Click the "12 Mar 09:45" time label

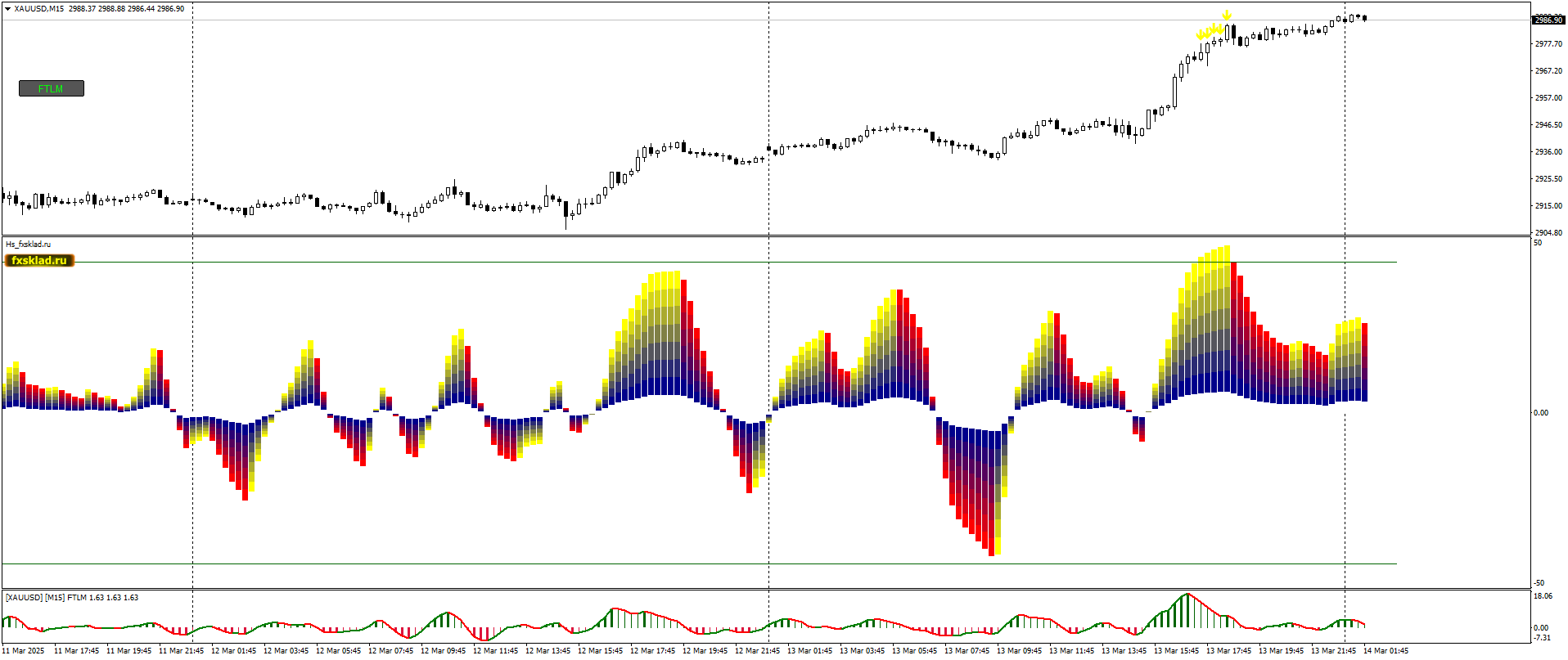point(444,651)
